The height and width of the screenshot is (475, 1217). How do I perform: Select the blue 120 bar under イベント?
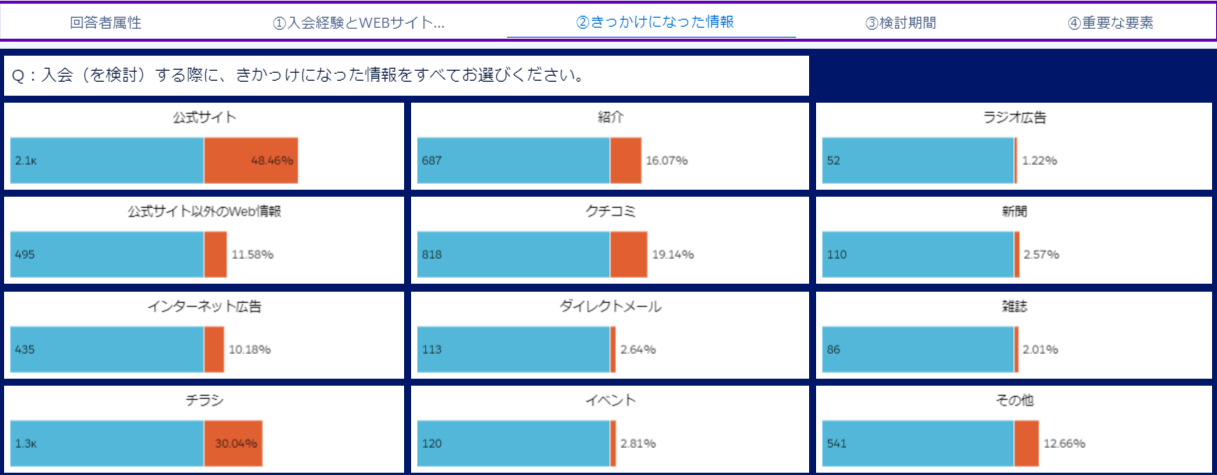[513, 443]
